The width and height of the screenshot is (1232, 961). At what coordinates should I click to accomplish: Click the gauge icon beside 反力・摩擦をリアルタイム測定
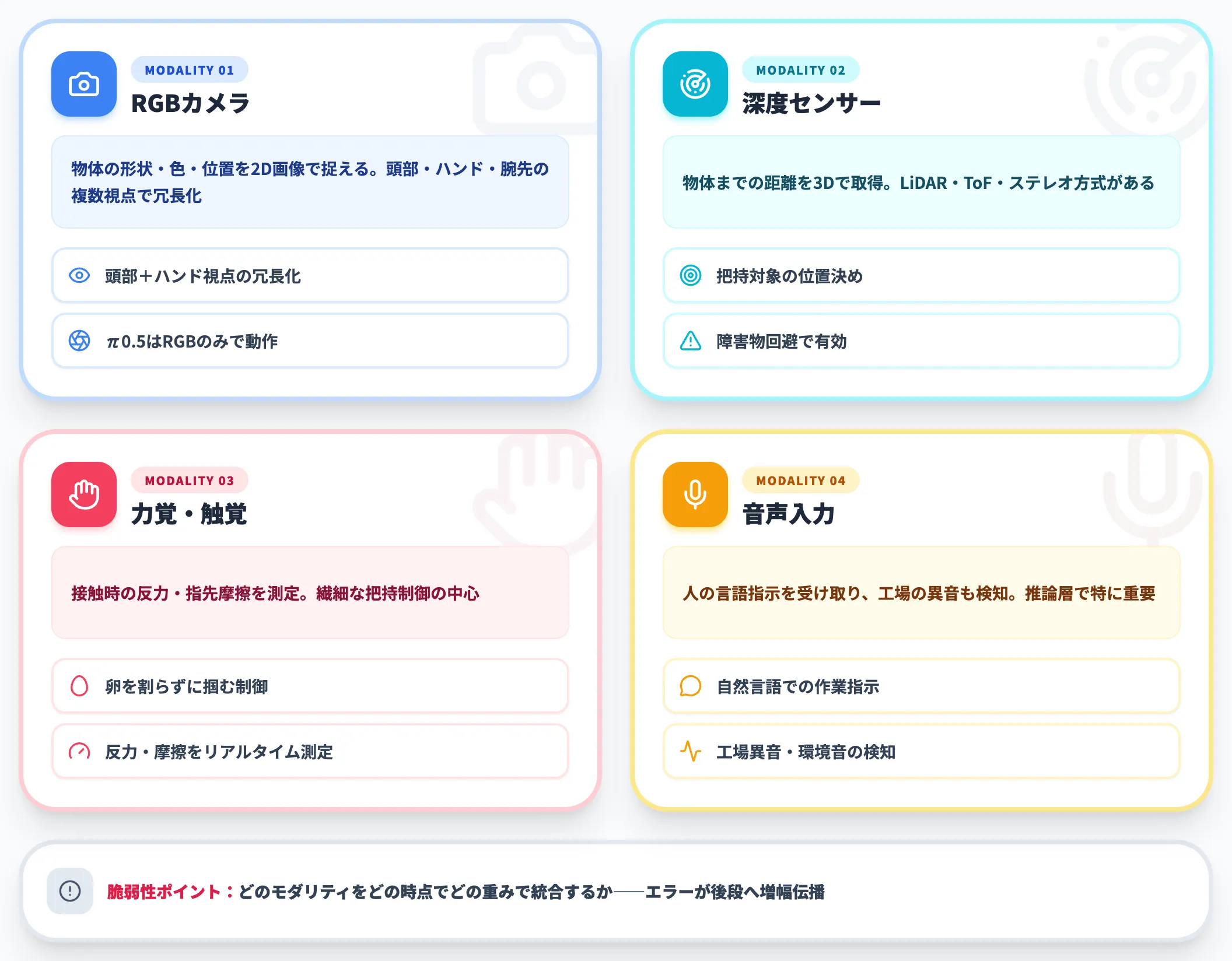tap(79, 751)
